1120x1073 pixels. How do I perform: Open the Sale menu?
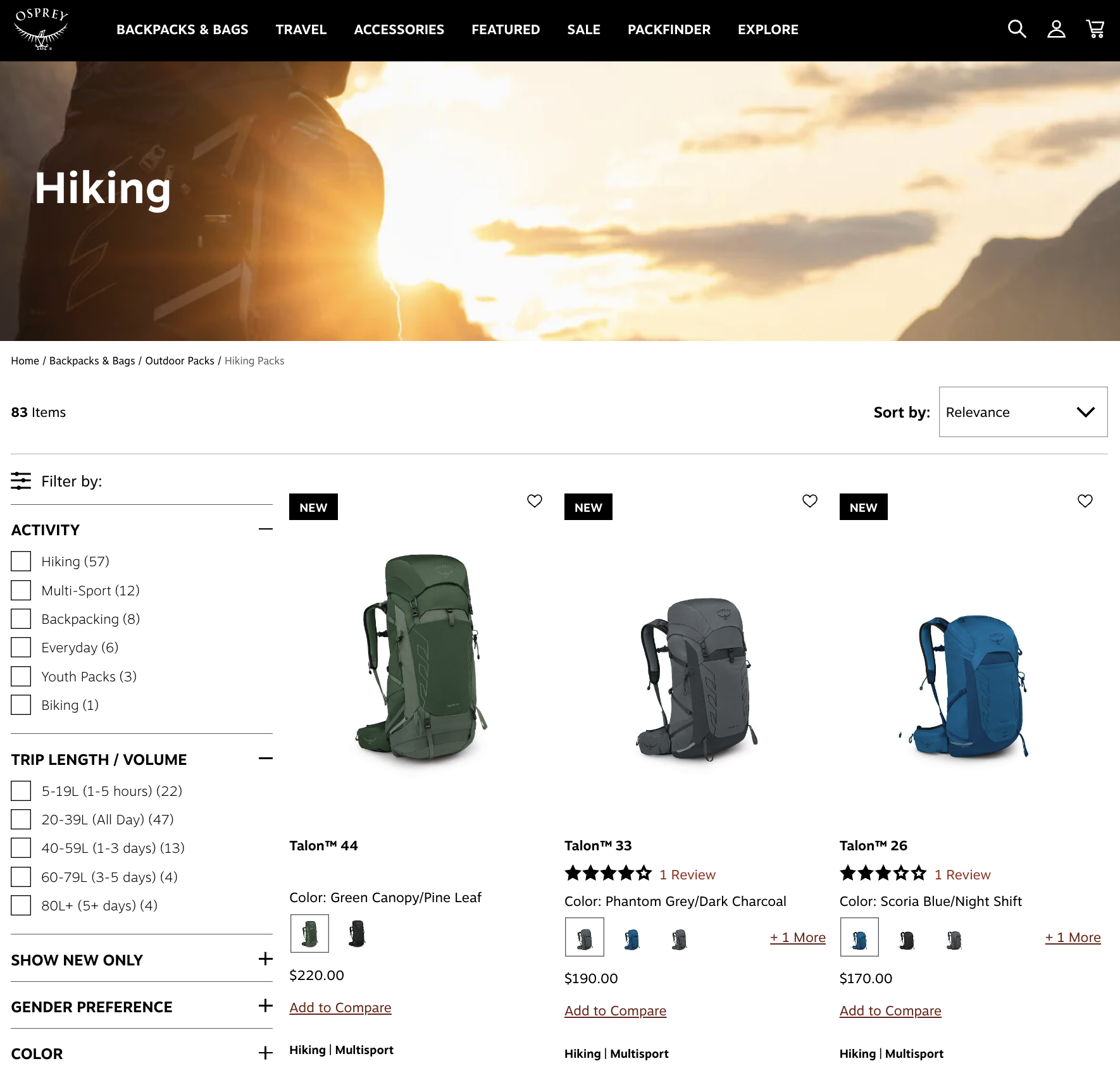tap(583, 30)
